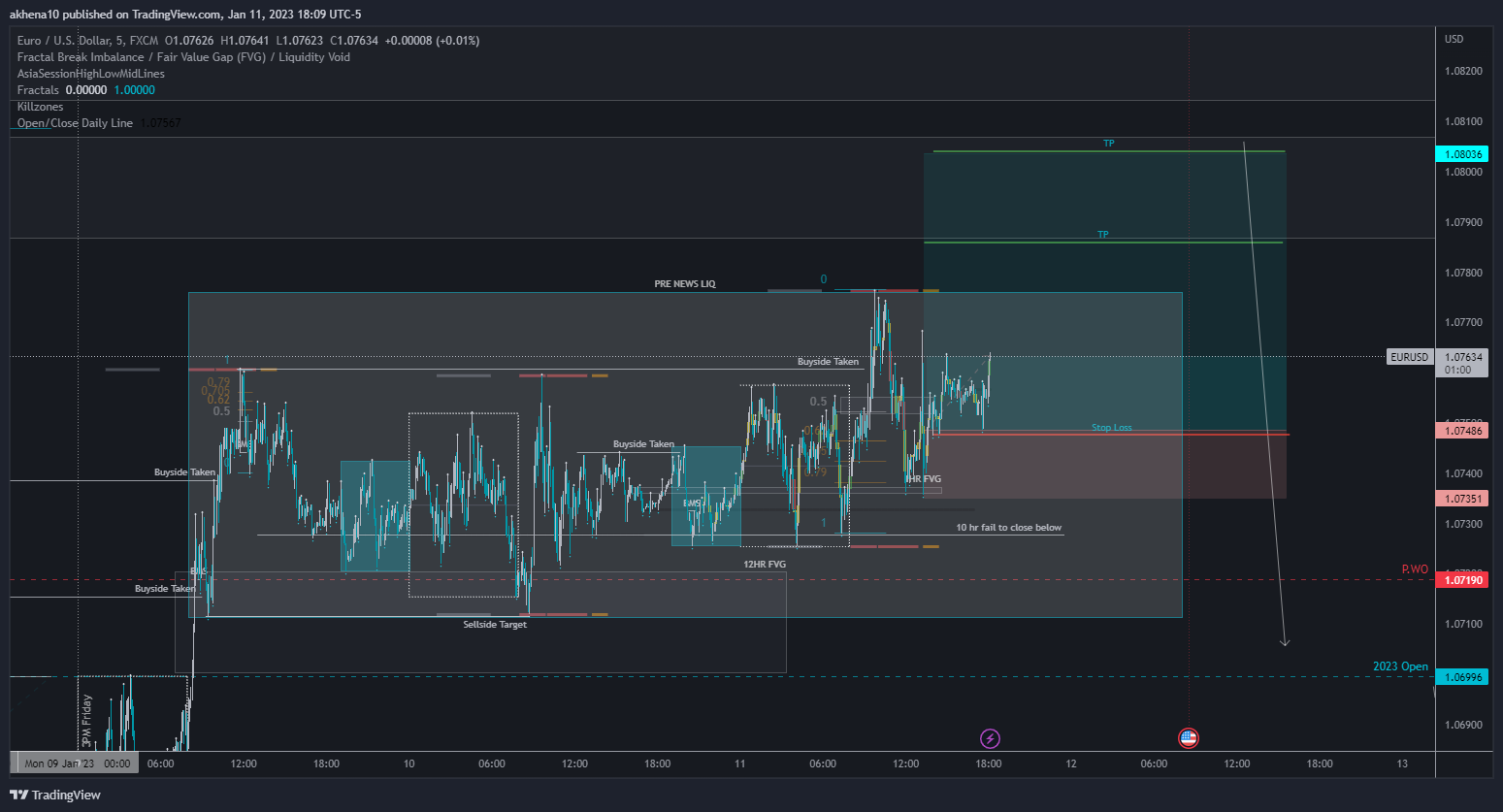The height and width of the screenshot is (812, 1503).
Task: Click the 1.08100 price axis tick
Action: 1463,121
